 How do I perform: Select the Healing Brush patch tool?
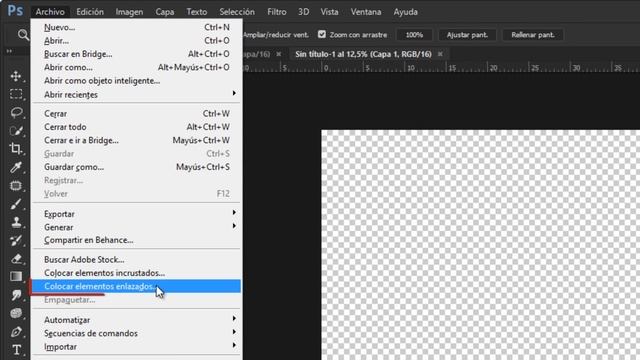pos(16,186)
